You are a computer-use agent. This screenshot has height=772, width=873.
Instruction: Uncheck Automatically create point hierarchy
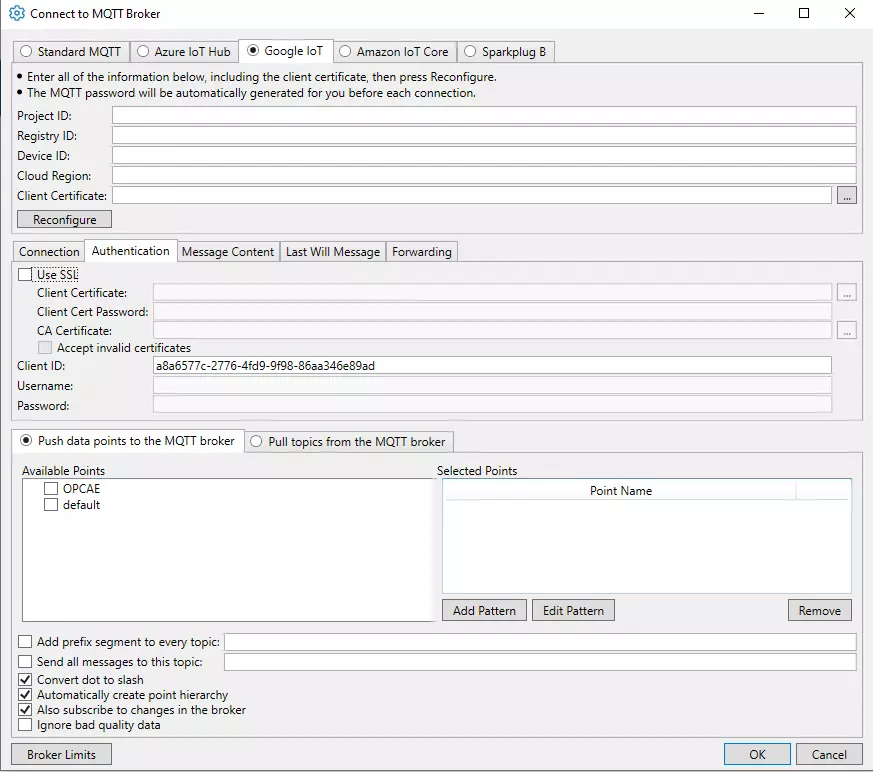pos(24,695)
